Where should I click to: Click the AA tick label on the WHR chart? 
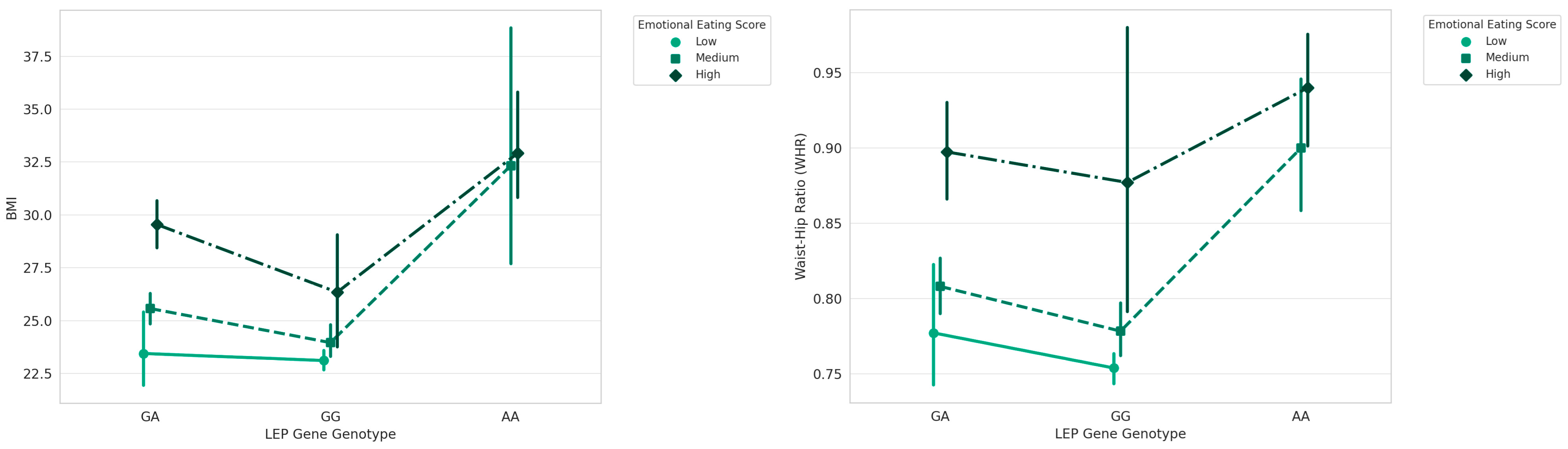click(1301, 417)
